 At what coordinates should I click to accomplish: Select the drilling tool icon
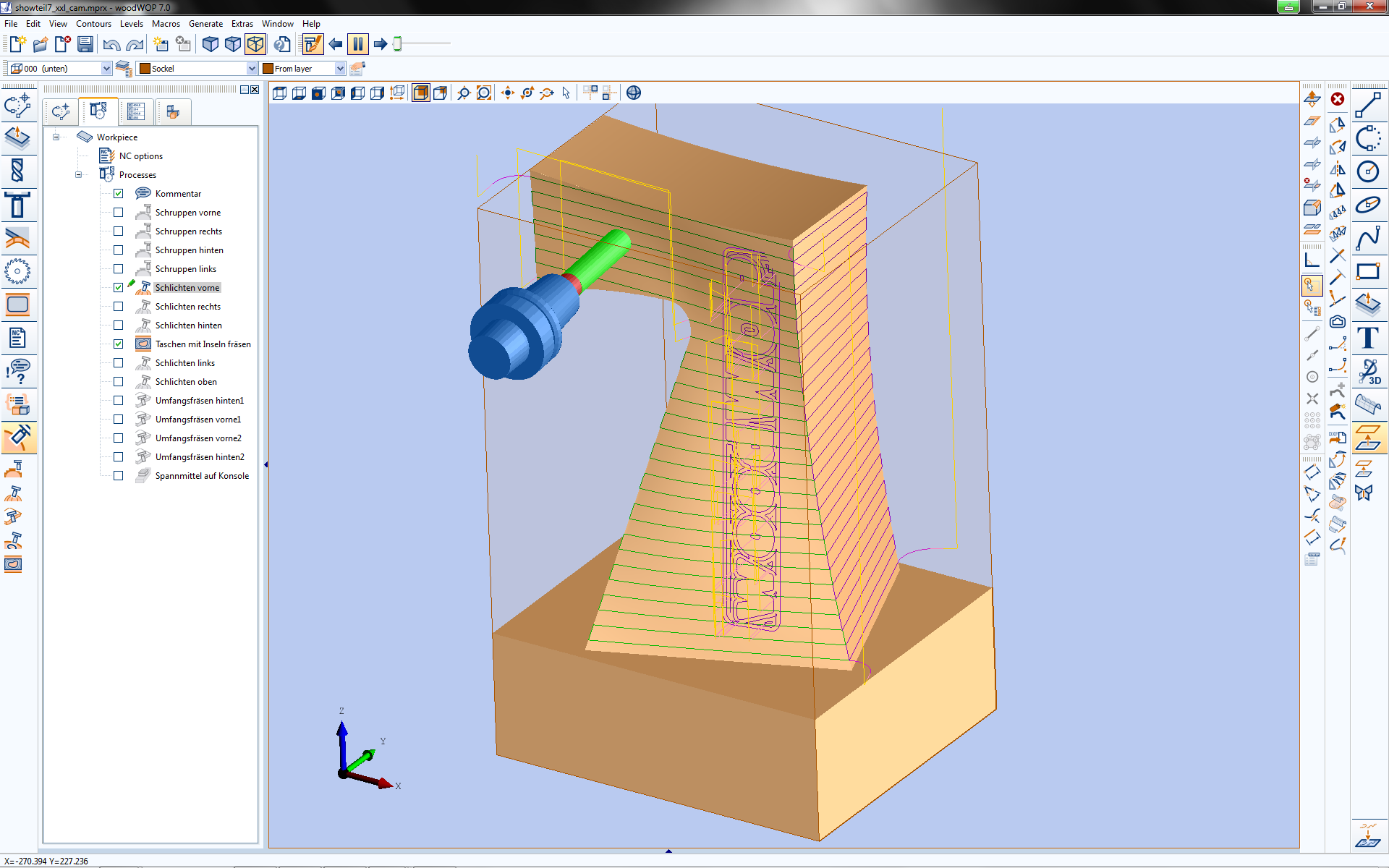coord(18,172)
